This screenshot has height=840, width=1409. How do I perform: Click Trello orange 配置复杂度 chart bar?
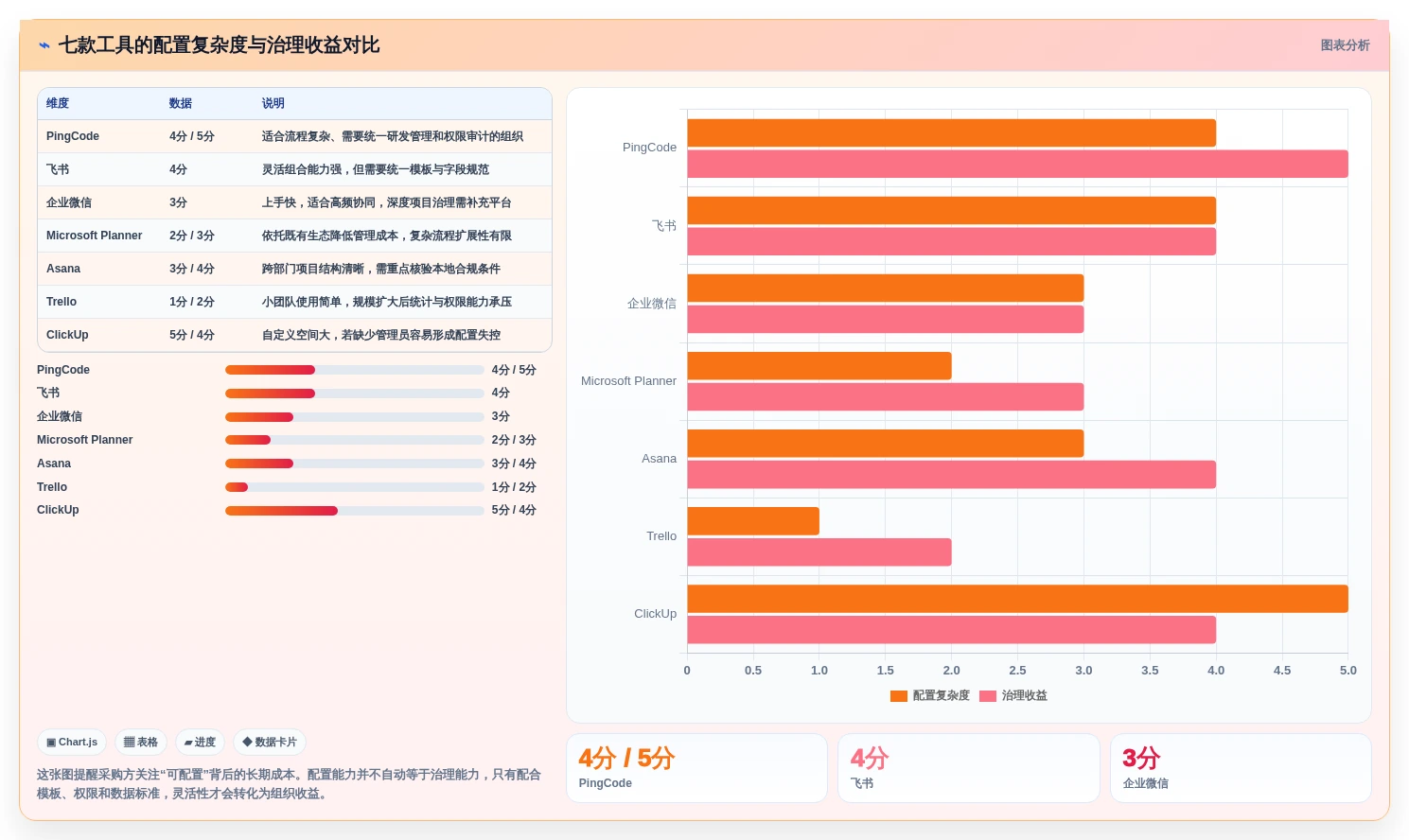[x=753, y=521]
